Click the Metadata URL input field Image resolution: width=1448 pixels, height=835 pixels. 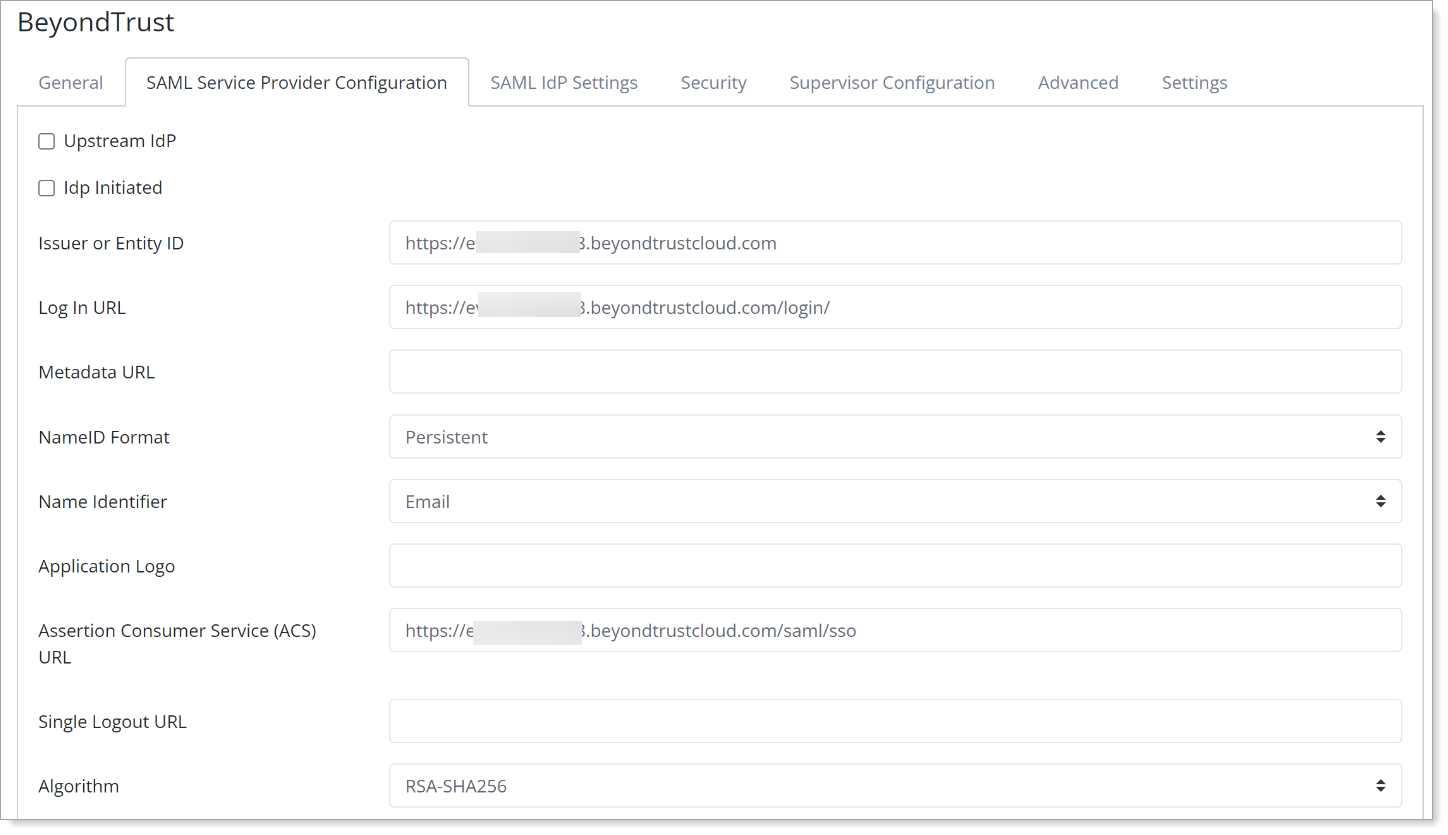tap(895, 371)
